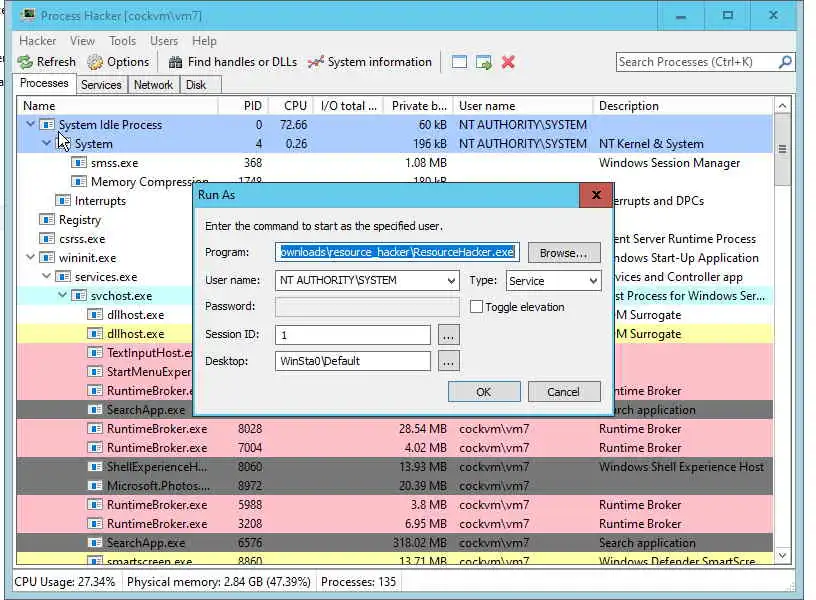Click the magnifier icon in search box

pyautogui.click(x=784, y=62)
